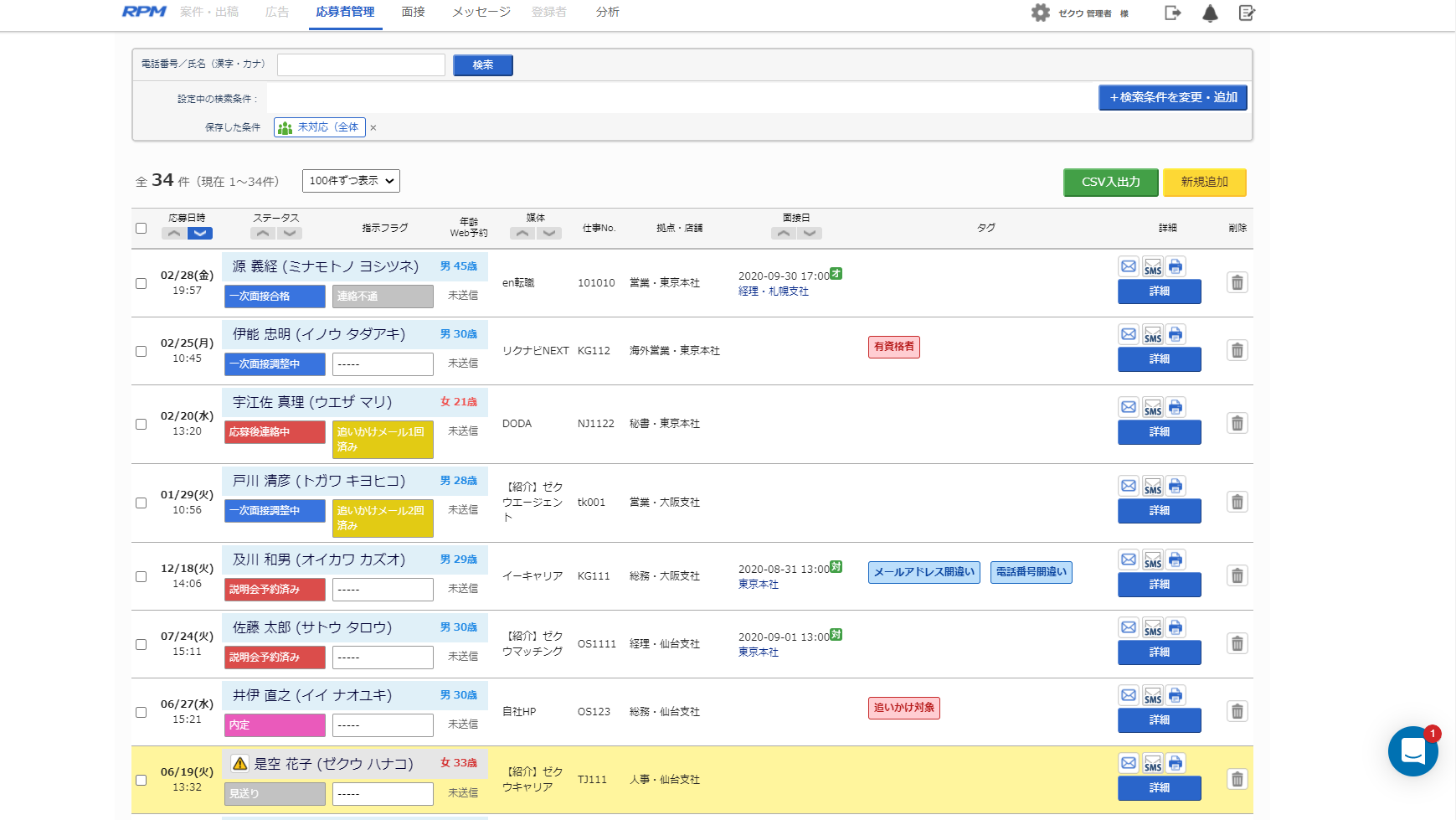
Task: Delete the 戸川 清彦 row with trash icon
Action: tap(1237, 502)
